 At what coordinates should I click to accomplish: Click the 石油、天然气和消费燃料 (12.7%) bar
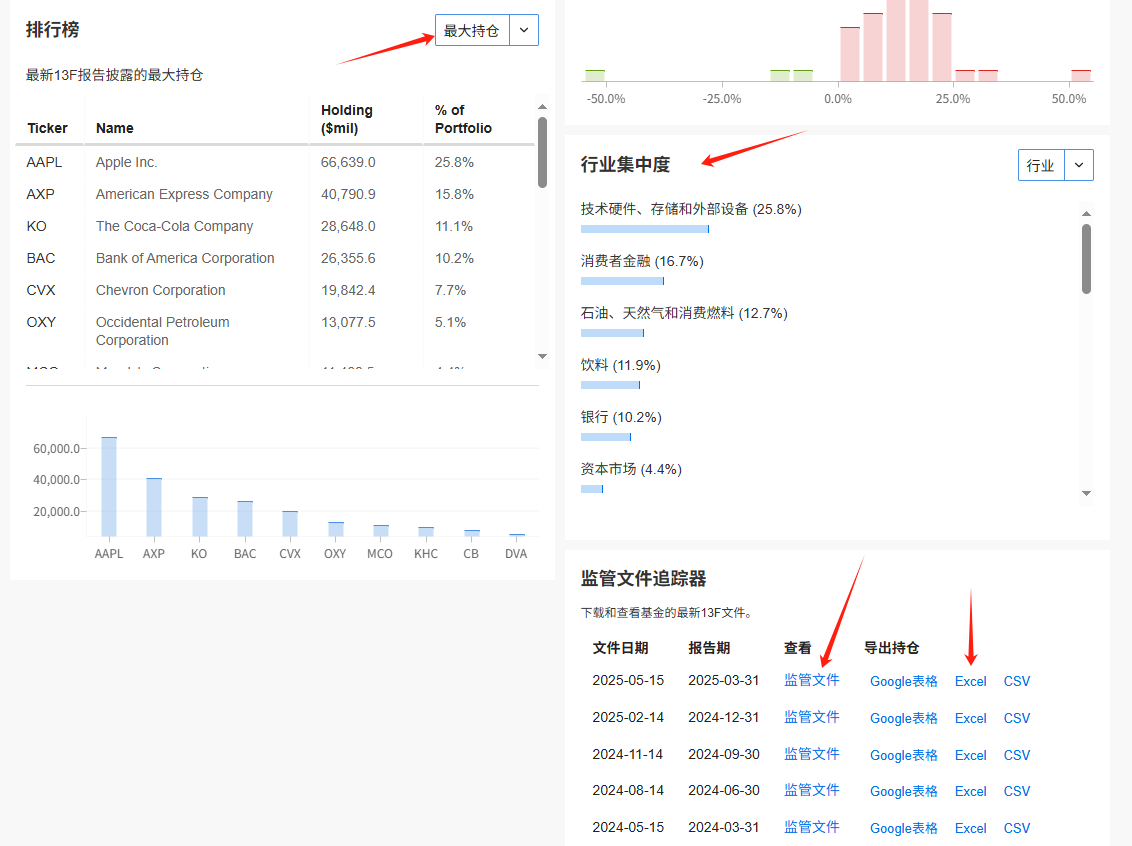pos(612,333)
